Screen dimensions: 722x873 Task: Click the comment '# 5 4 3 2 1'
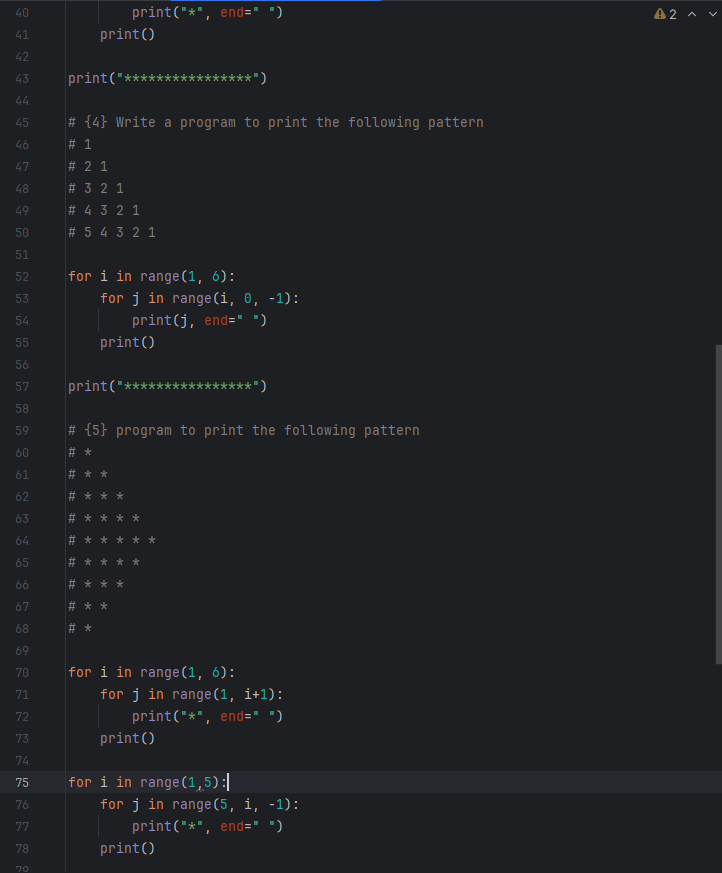(x=112, y=232)
